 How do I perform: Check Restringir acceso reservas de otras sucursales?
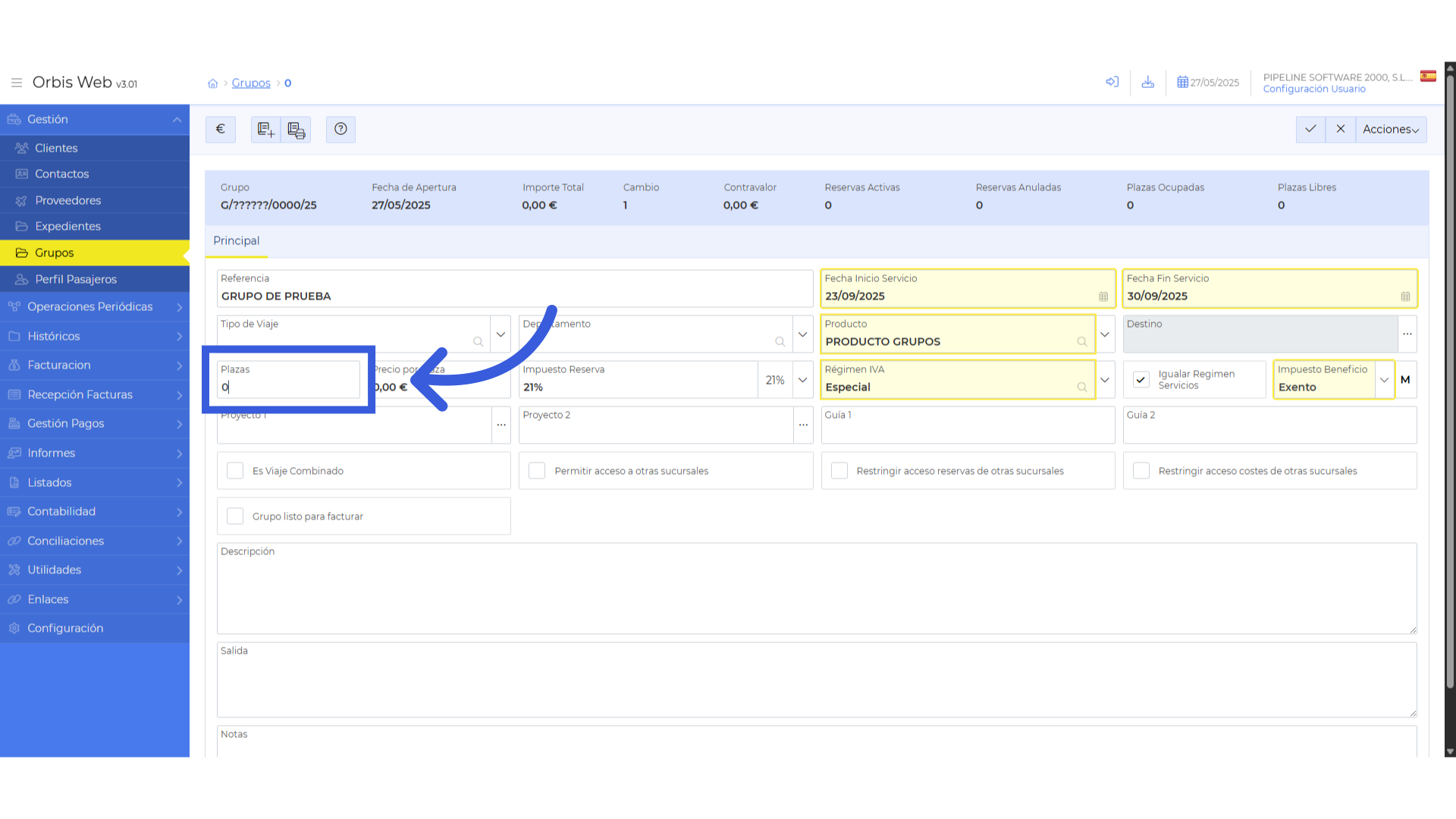click(x=839, y=471)
